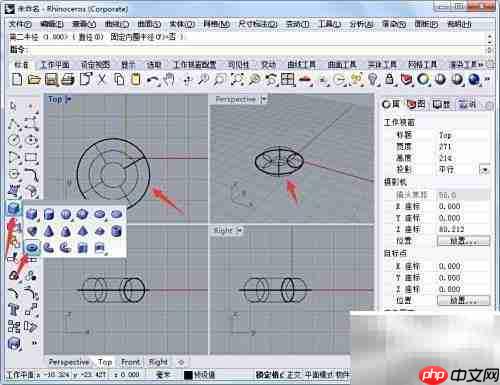Switch to the Right viewport tab

point(158,362)
